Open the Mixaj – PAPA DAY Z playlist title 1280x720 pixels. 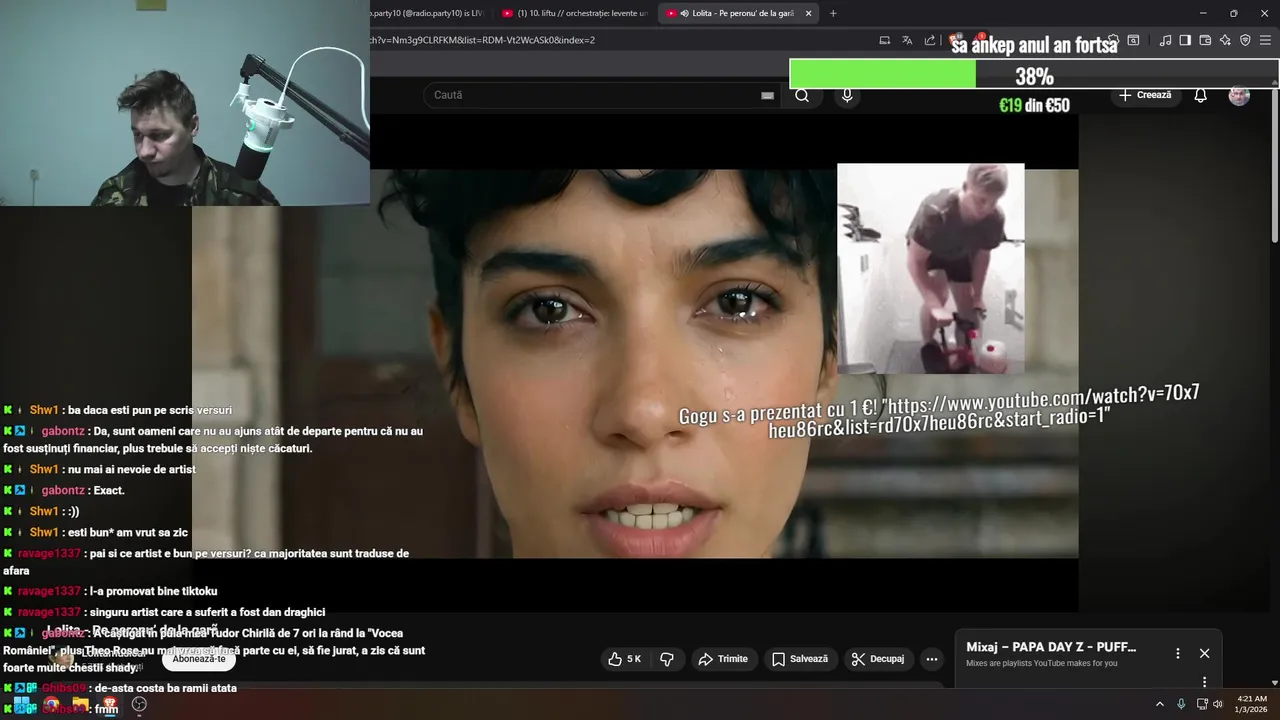coord(1051,647)
